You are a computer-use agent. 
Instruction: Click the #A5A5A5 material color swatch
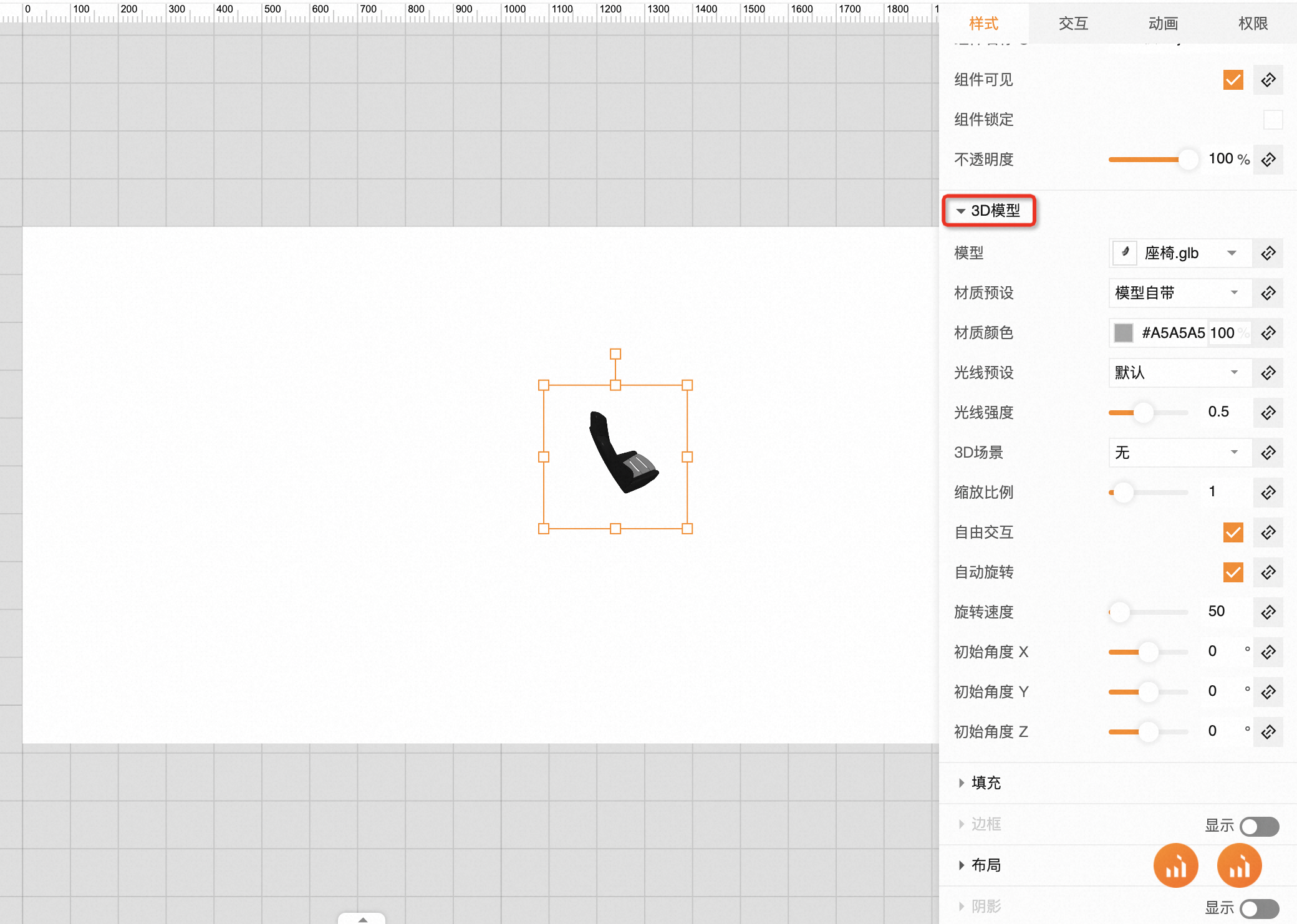click(1124, 333)
